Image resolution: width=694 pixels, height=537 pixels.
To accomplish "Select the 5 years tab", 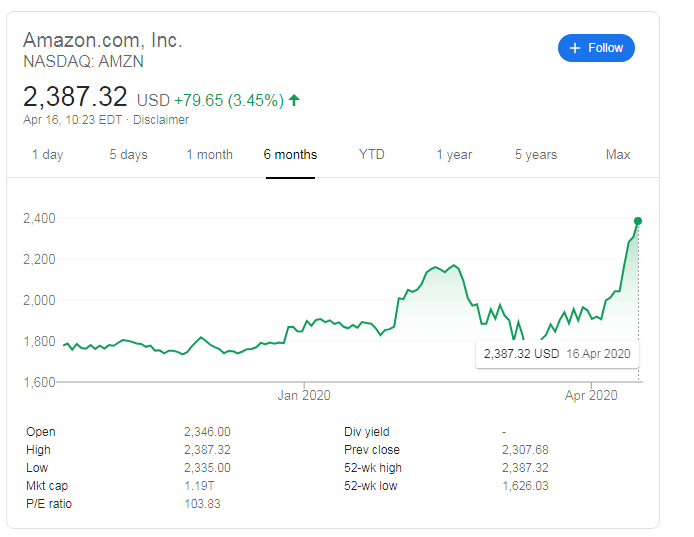I will coord(536,154).
